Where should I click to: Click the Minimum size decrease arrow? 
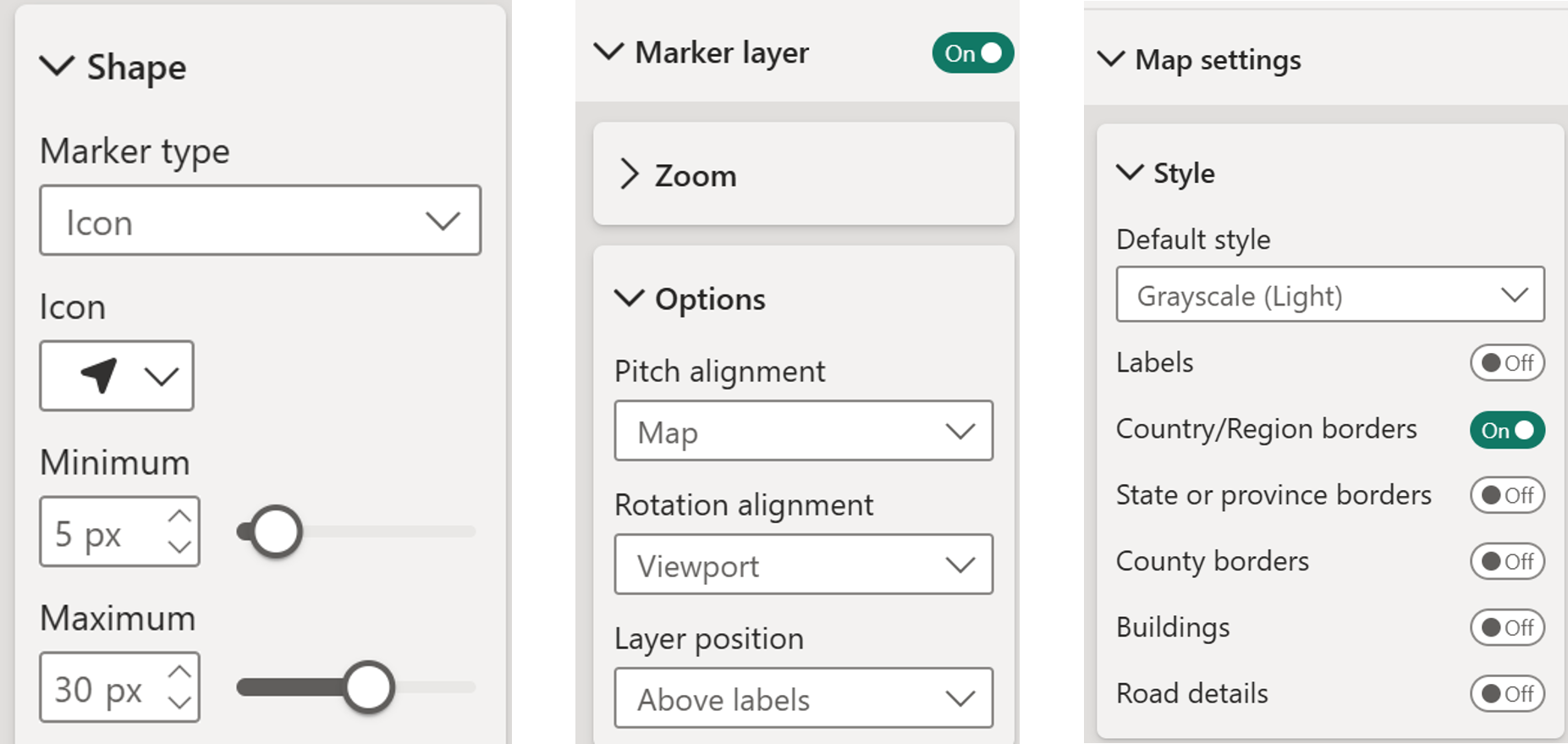point(179,547)
